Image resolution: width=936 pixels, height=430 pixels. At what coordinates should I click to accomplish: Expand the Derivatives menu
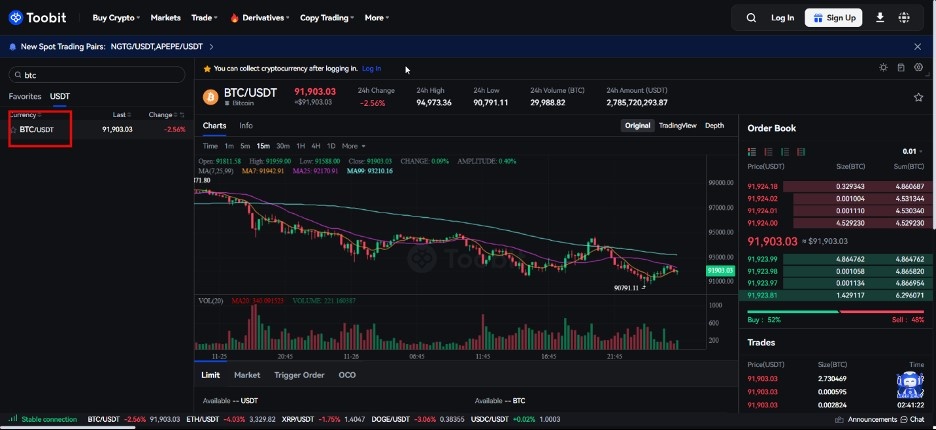[x=260, y=18]
